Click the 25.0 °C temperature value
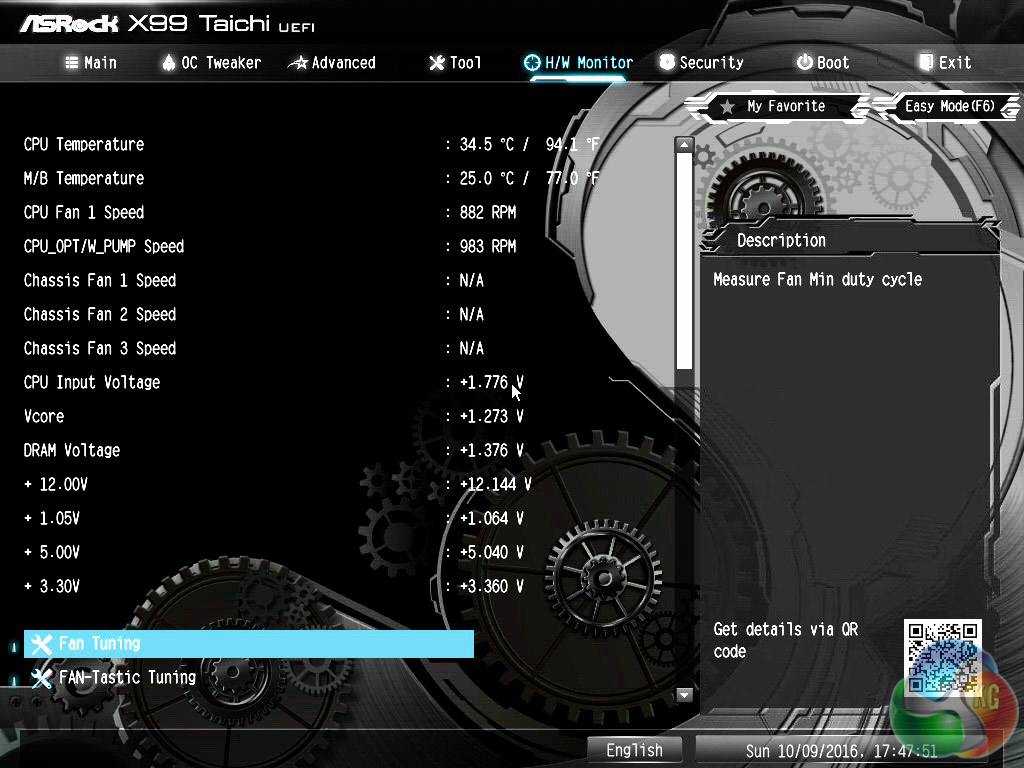This screenshot has width=1024, height=768. pos(487,178)
